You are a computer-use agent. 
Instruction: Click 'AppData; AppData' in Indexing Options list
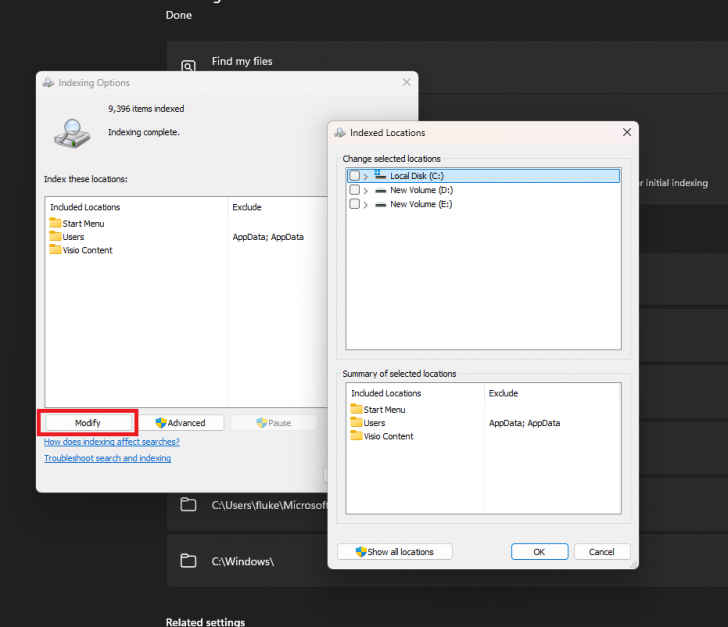[x=268, y=237]
